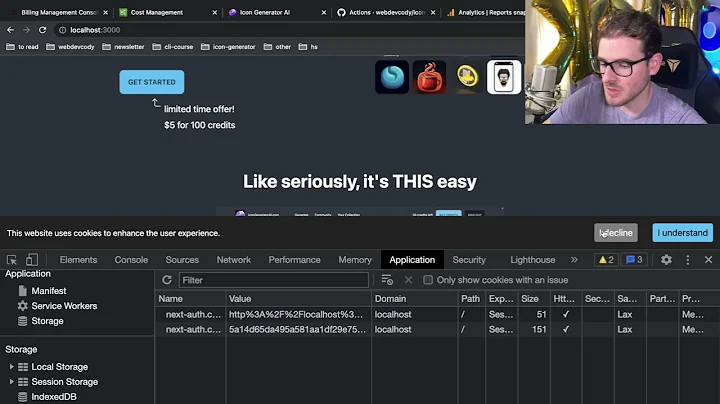Refresh the cookies table
This screenshot has height=404, width=720.
[167, 280]
